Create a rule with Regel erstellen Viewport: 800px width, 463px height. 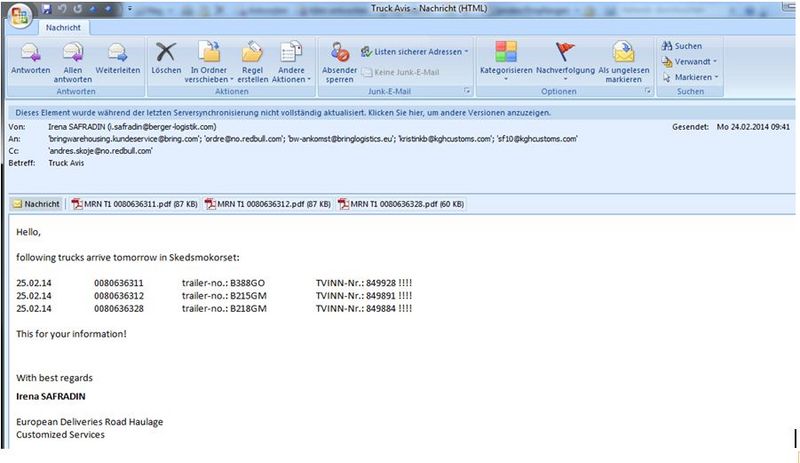252,62
